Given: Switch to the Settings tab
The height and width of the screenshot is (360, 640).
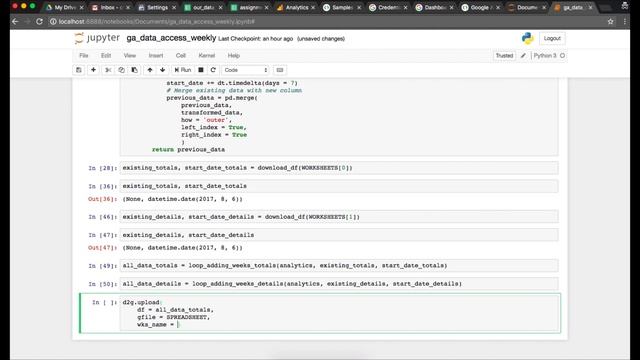Looking at the screenshot, I should [x=156, y=7].
